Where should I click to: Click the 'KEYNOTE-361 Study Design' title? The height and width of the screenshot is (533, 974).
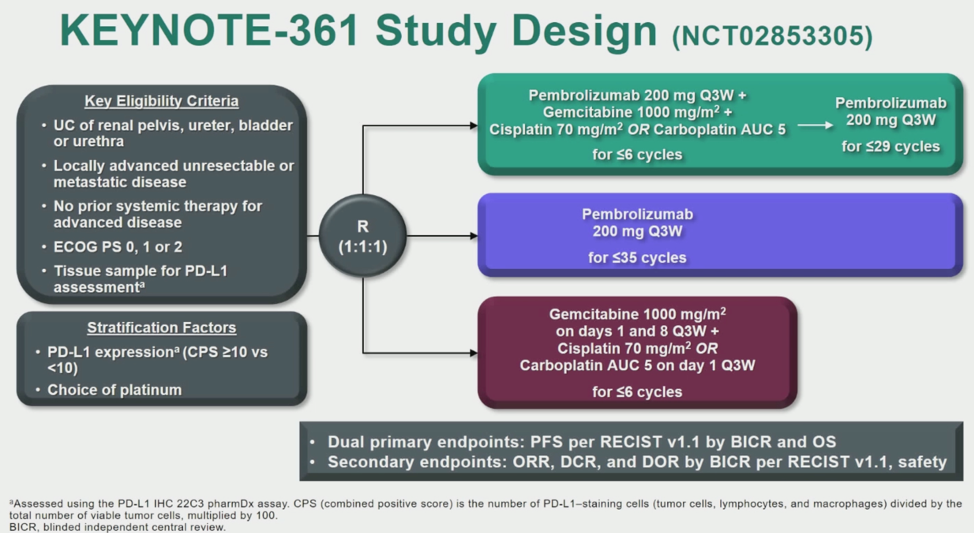pos(358,31)
